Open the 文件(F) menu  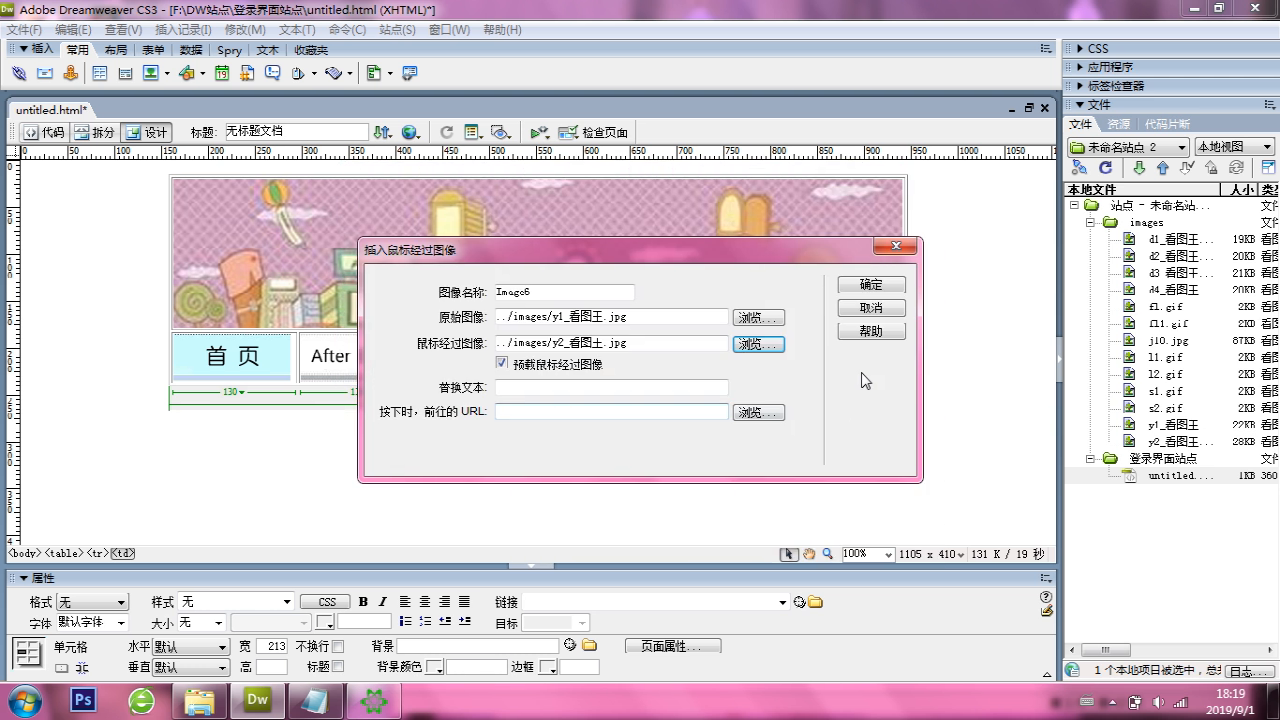24,30
